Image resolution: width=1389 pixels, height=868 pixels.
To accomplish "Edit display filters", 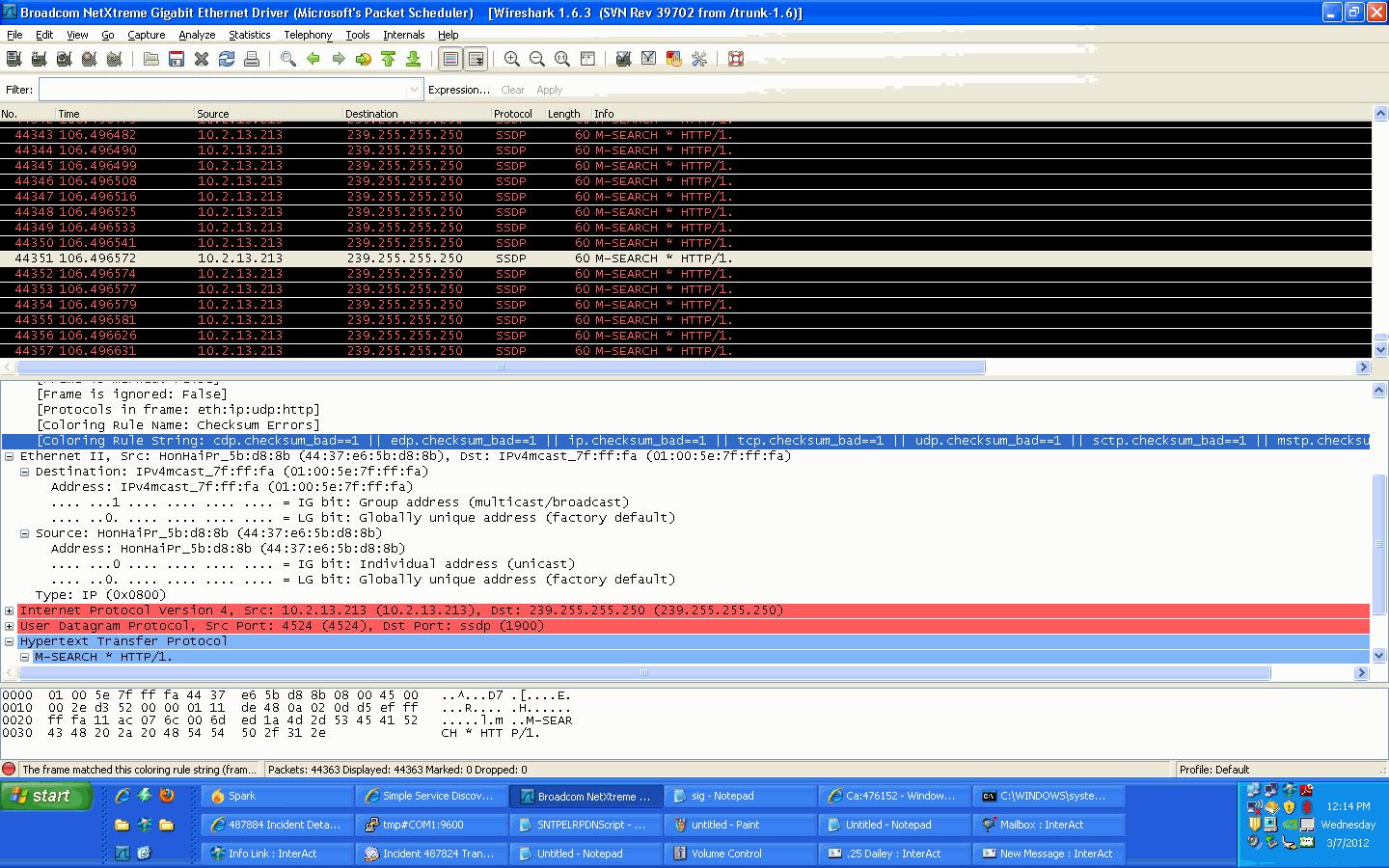I will (x=649, y=59).
